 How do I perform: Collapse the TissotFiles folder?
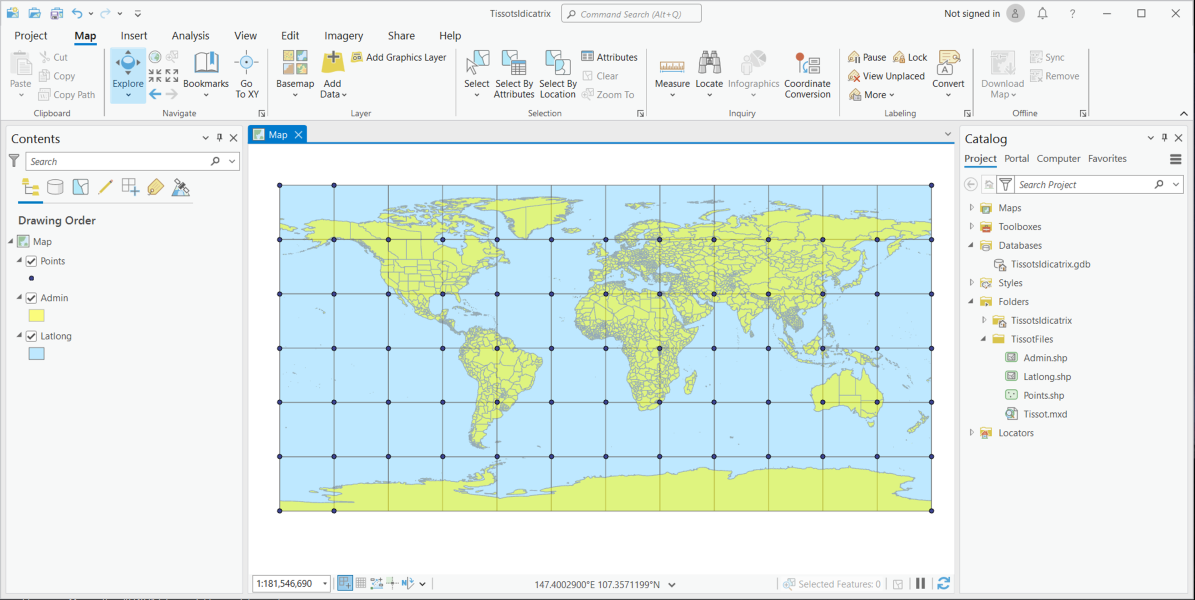click(x=984, y=339)
